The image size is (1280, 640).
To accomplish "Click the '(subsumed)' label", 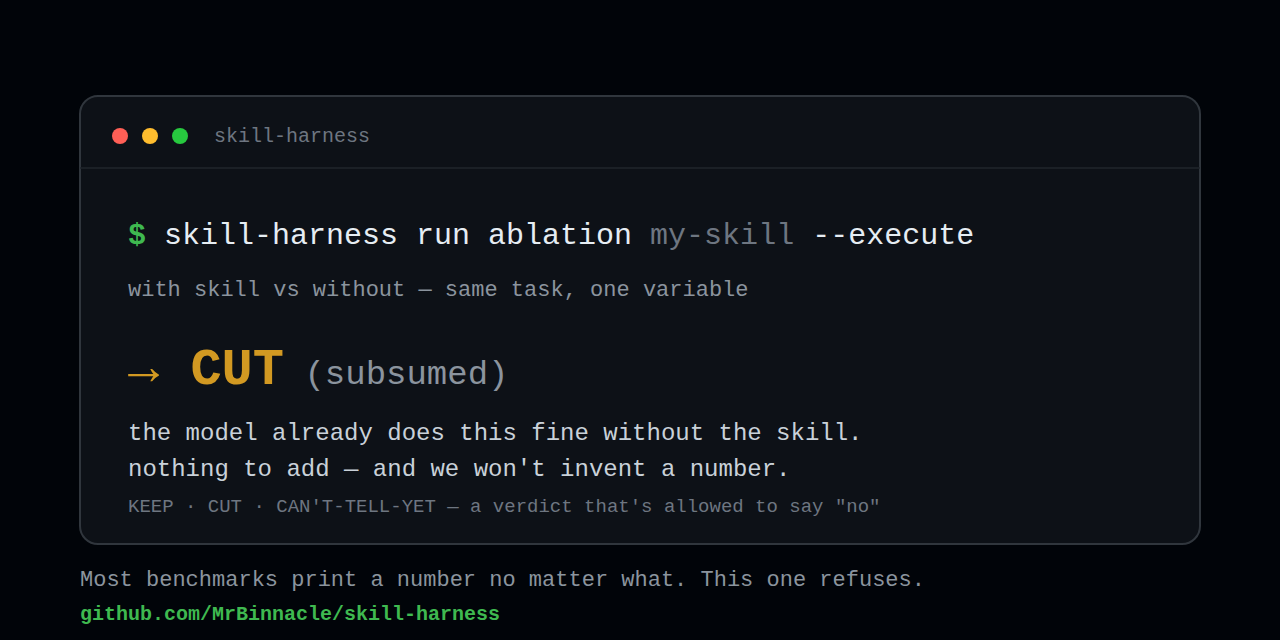I will point(406,374).
